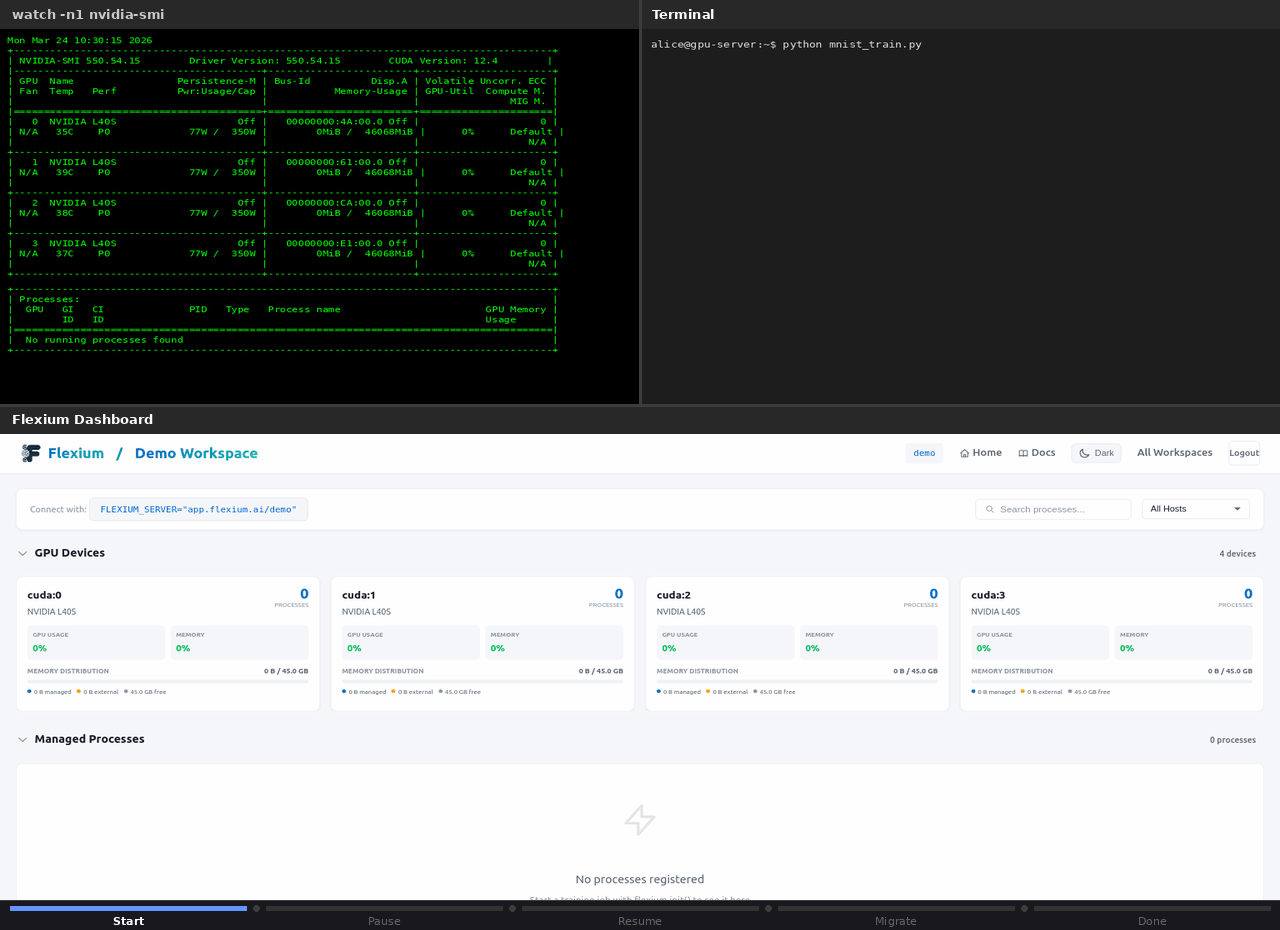Copy the FLEXIUM_SERVER connection string

tap(198, 509)
